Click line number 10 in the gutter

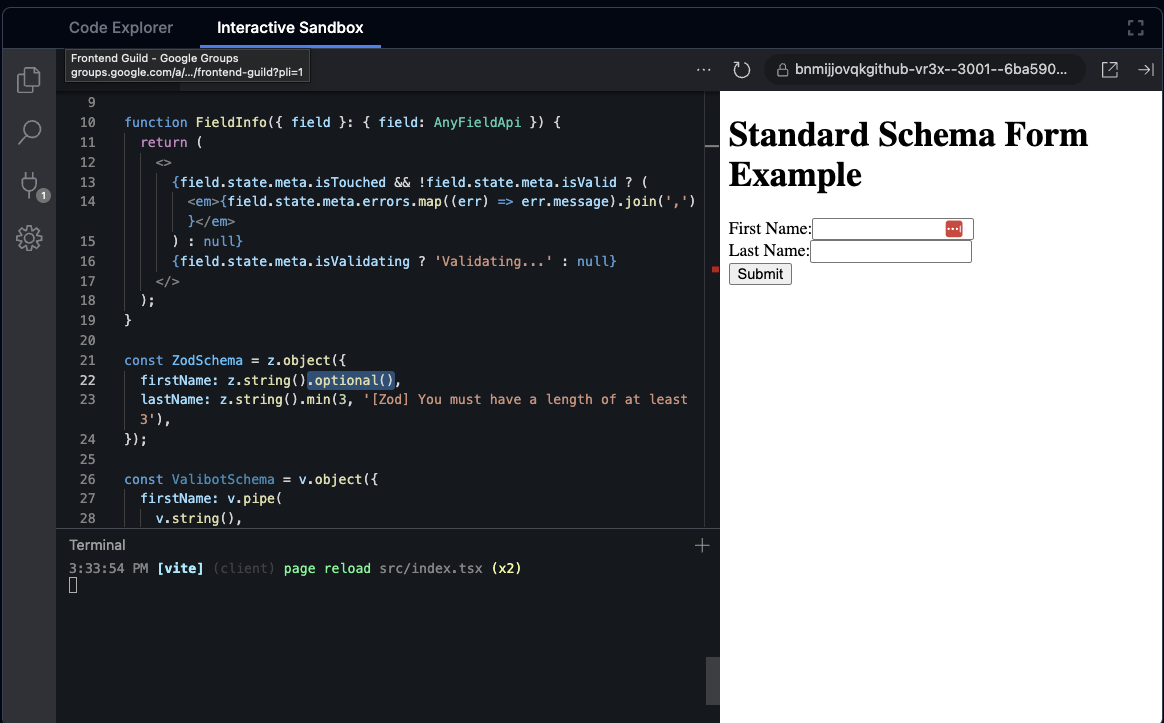[x=88, y=122]
